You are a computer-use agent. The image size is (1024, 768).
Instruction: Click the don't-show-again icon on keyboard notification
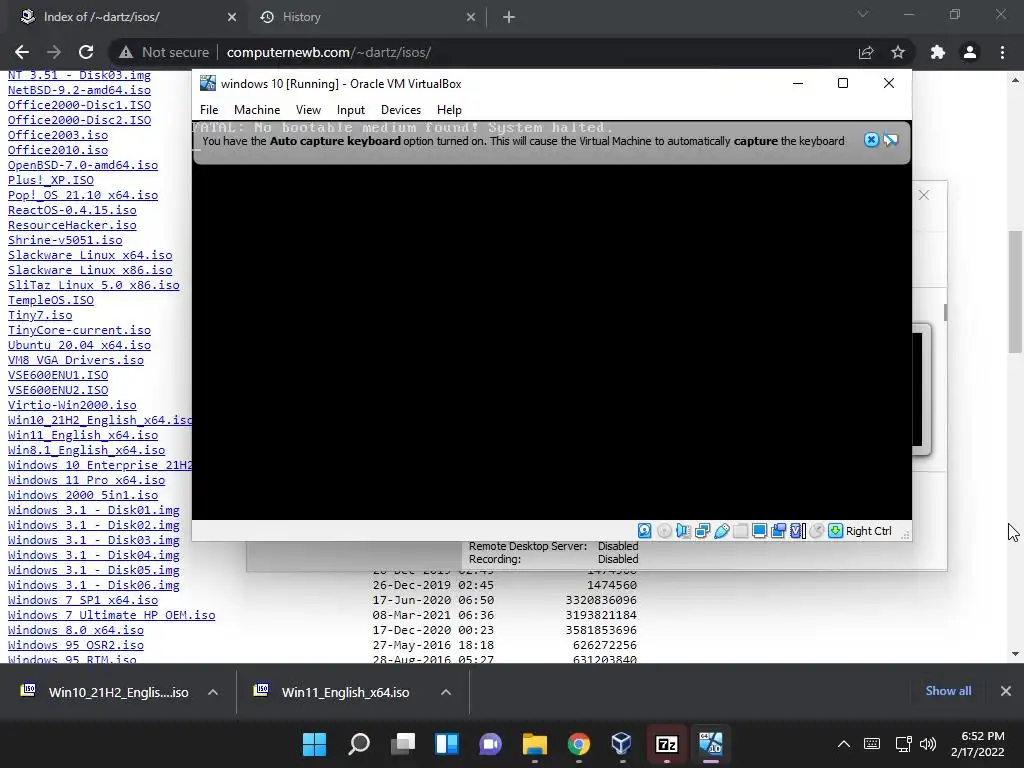tap(891, 140)
